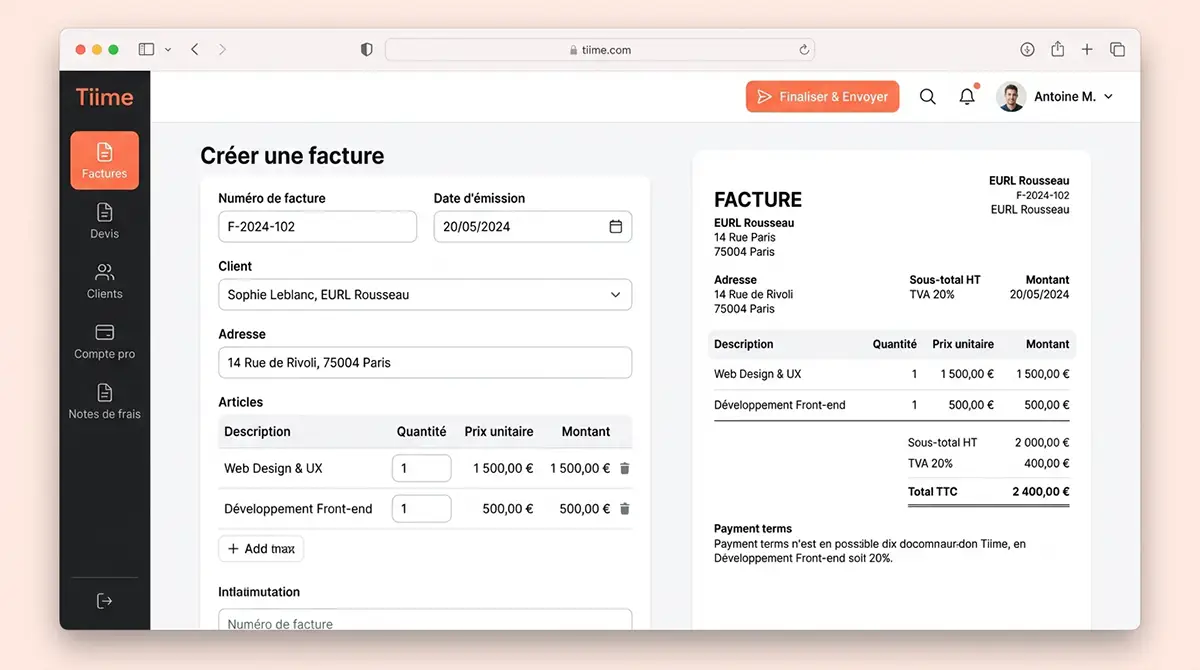Viewport: 1200px width, 670px height.
Task: Click the browser share icon
Action: coord(1057,49)
